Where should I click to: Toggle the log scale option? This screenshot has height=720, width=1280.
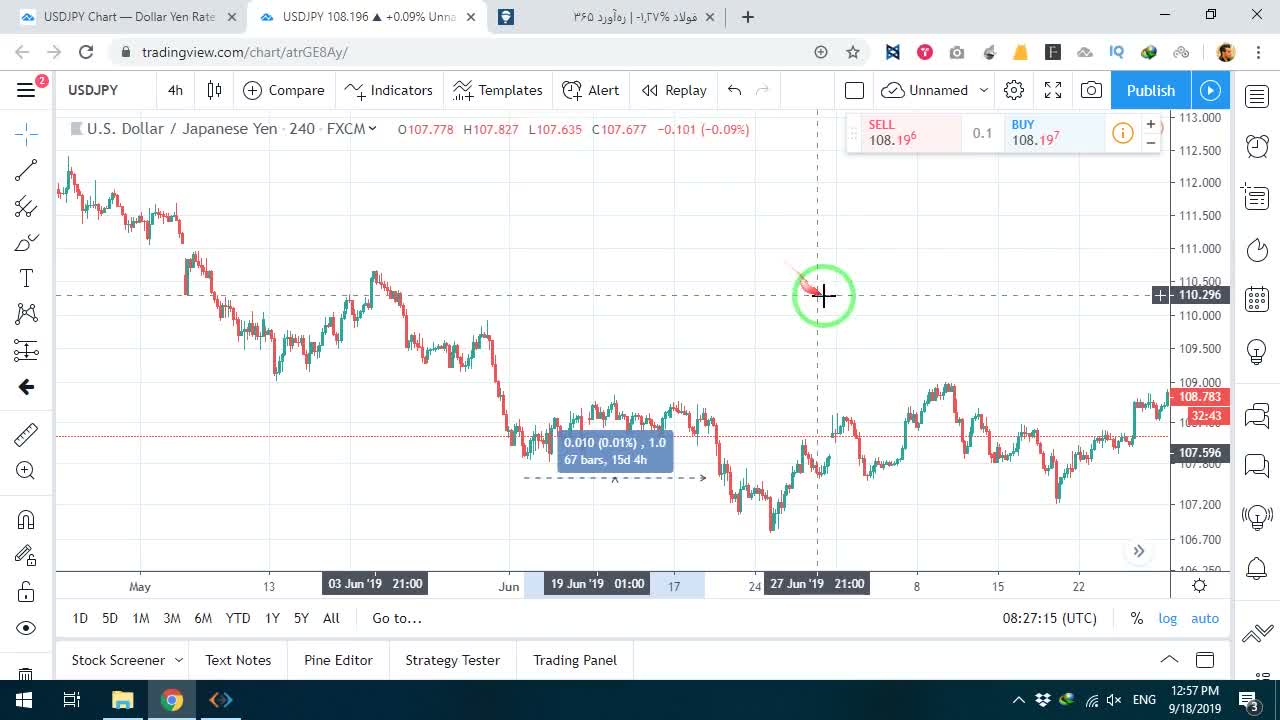[x=1168, y=618]
